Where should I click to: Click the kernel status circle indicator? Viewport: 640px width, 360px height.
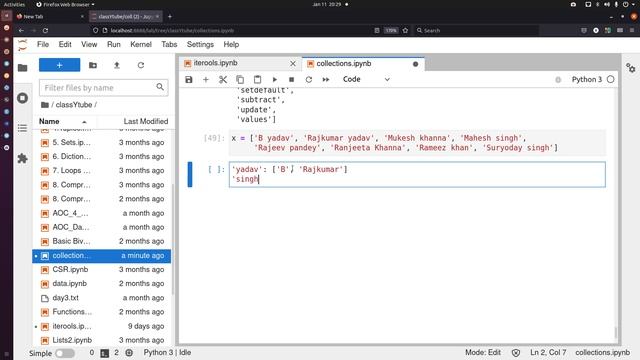(611, 79)
